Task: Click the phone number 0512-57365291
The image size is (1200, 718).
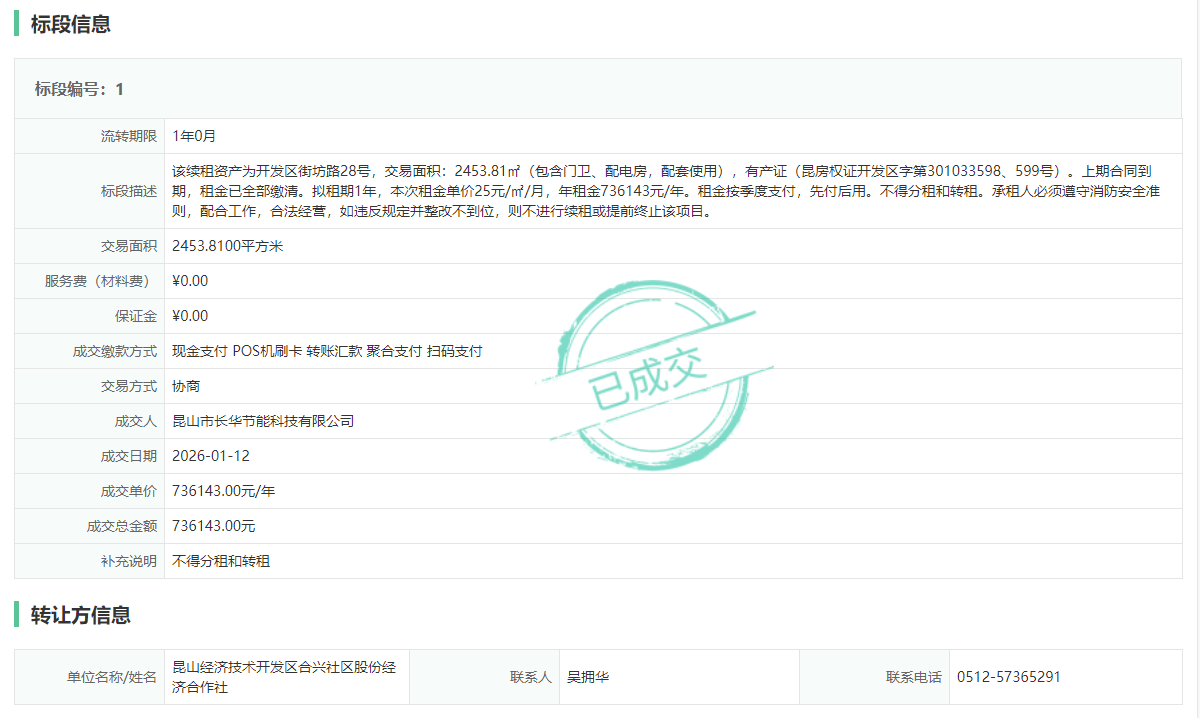Action: click(1008, 677)
